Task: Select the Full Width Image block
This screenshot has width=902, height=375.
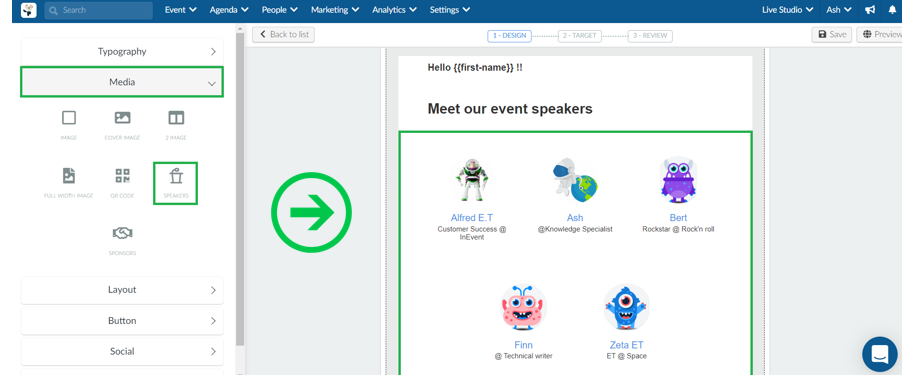Action: tap(68, 183)
